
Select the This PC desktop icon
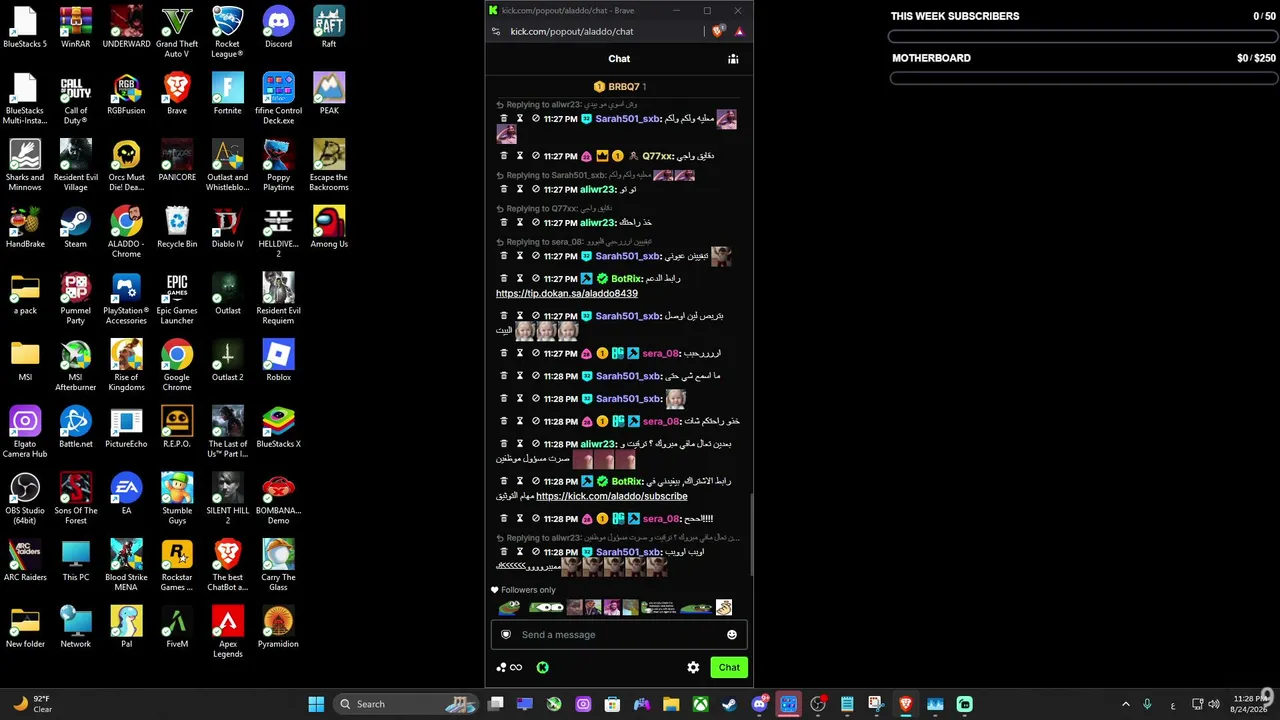click(x=75, y=561)
